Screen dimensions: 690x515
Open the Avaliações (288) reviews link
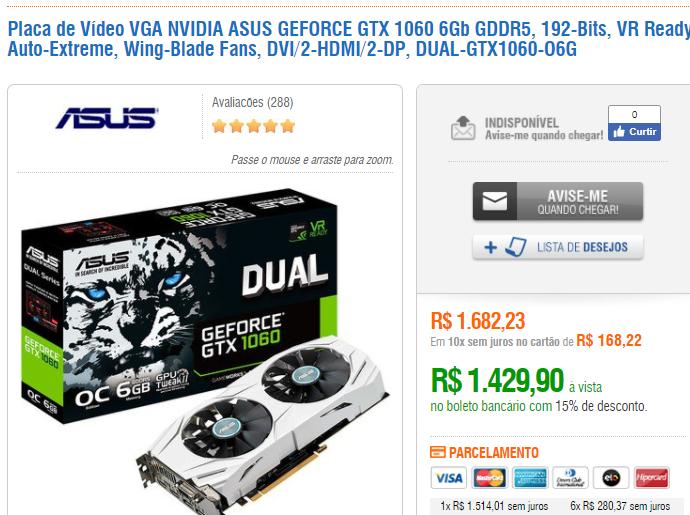tap(253, 103)
